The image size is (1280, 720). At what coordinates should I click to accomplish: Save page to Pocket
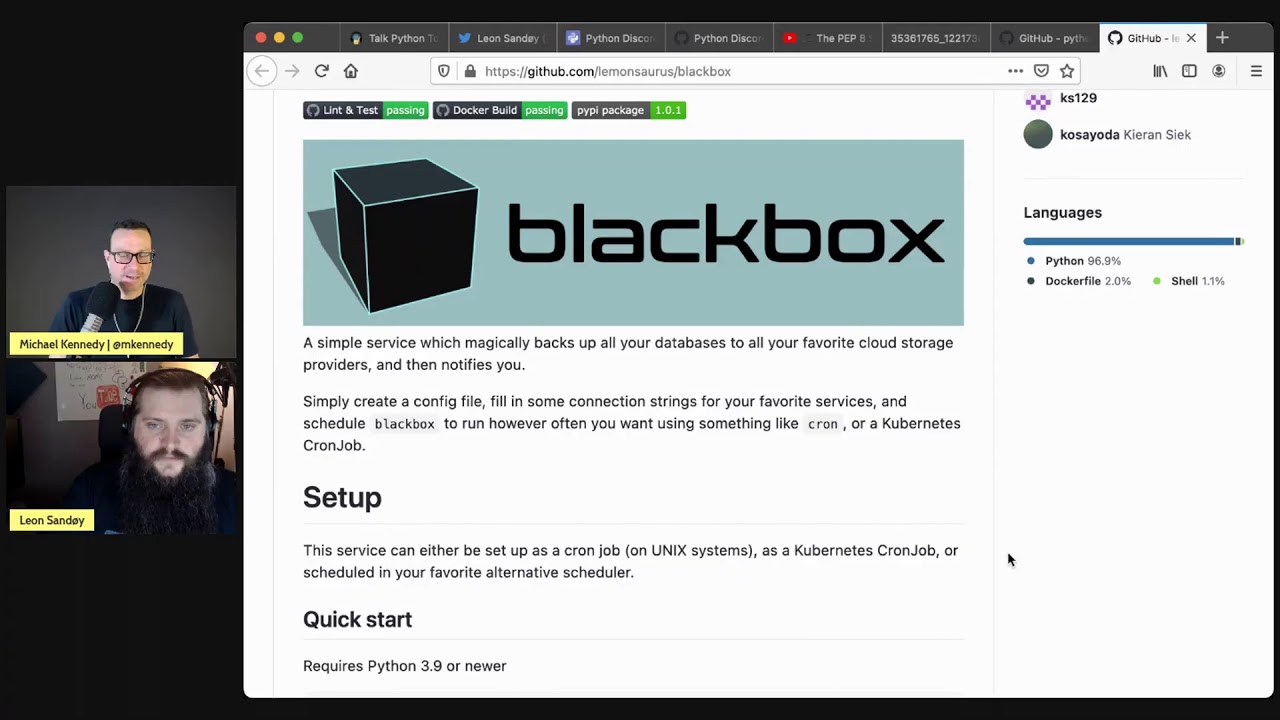[1041, 71]
